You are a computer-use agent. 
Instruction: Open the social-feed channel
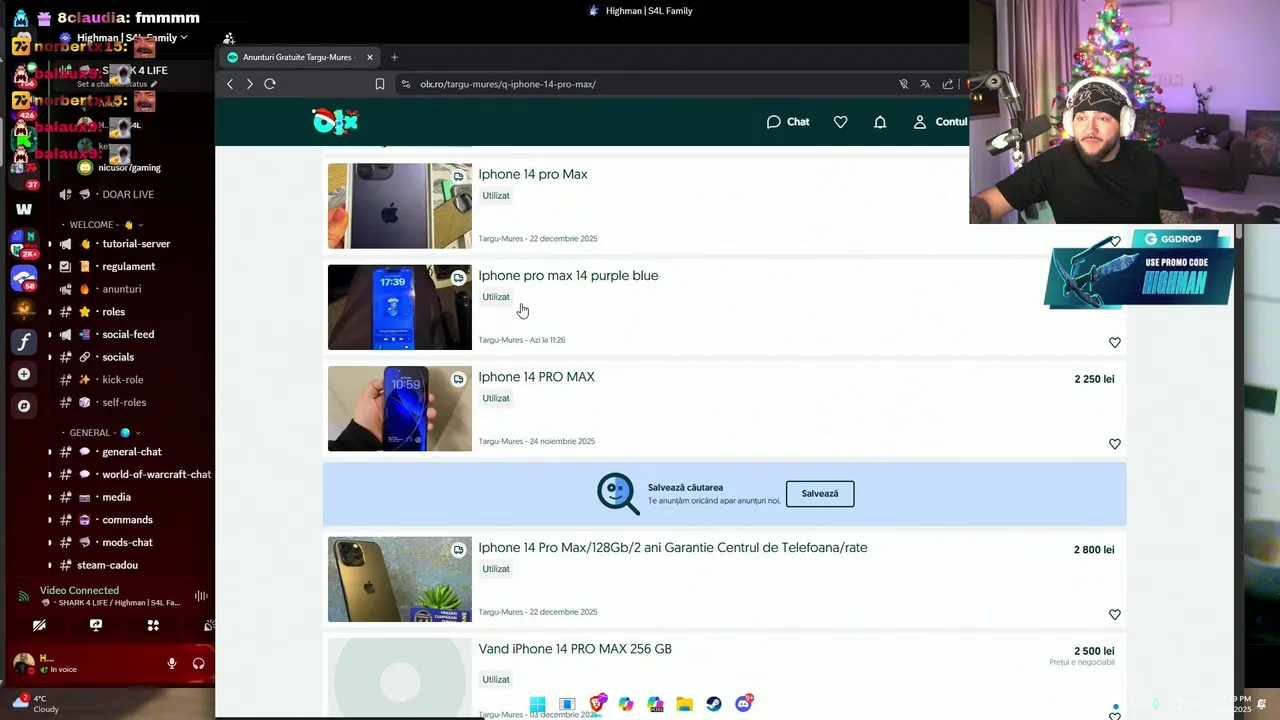tap(128, 335)
